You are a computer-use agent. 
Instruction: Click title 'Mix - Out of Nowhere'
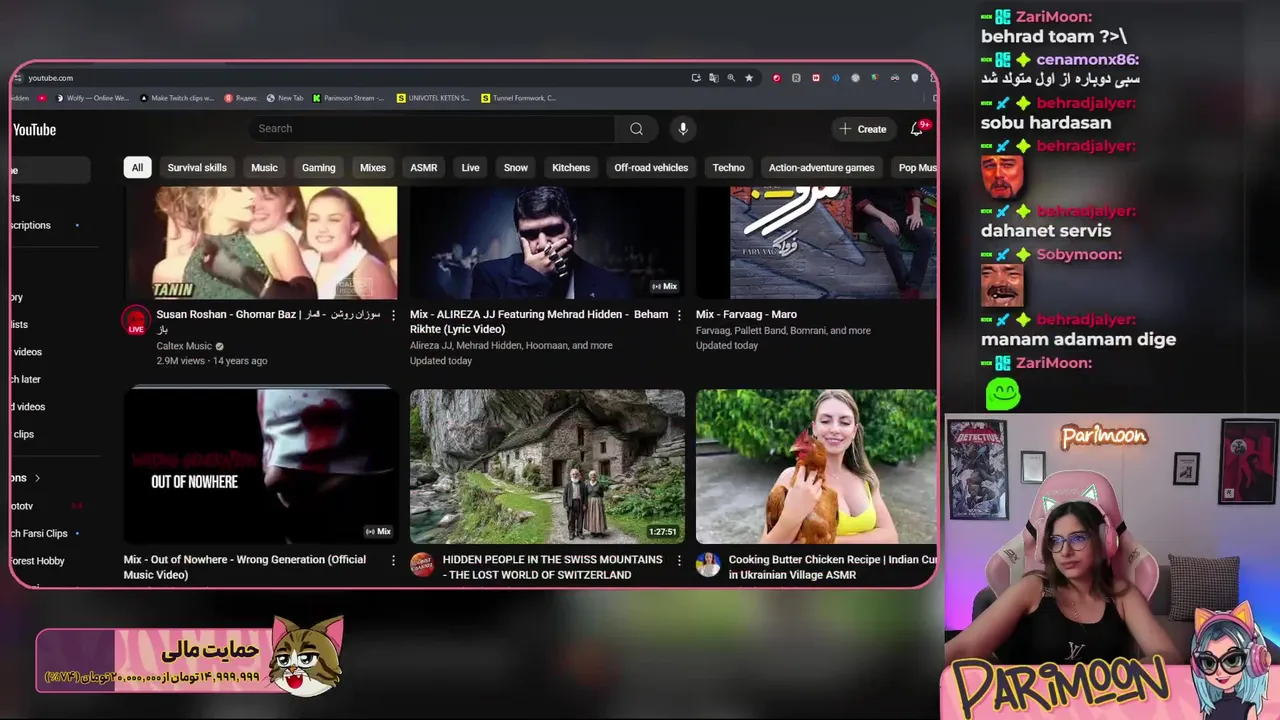(x=245, y=567)
